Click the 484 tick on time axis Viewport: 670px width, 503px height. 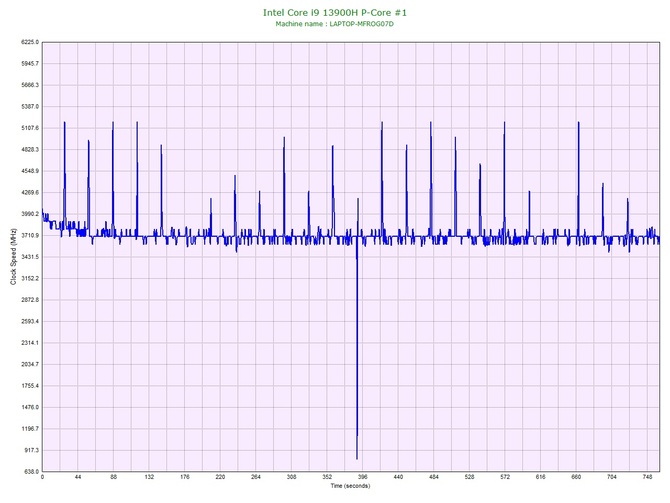coord(434,477)
